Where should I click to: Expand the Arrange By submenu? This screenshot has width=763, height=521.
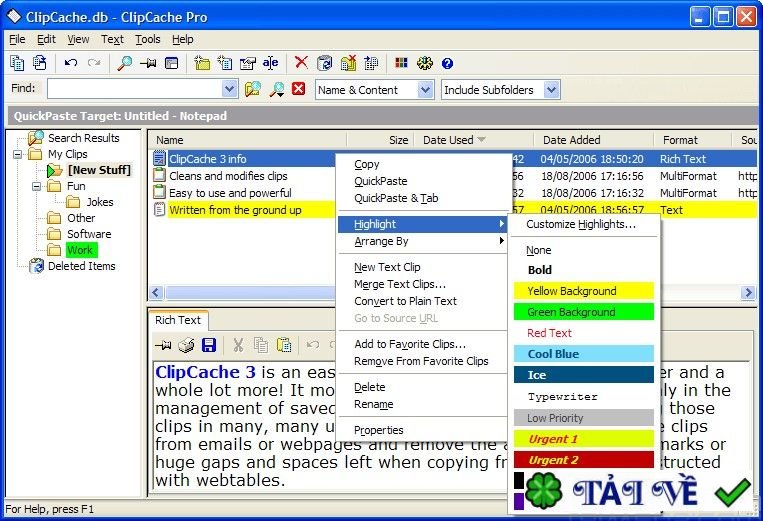click(x=422, y=241)
